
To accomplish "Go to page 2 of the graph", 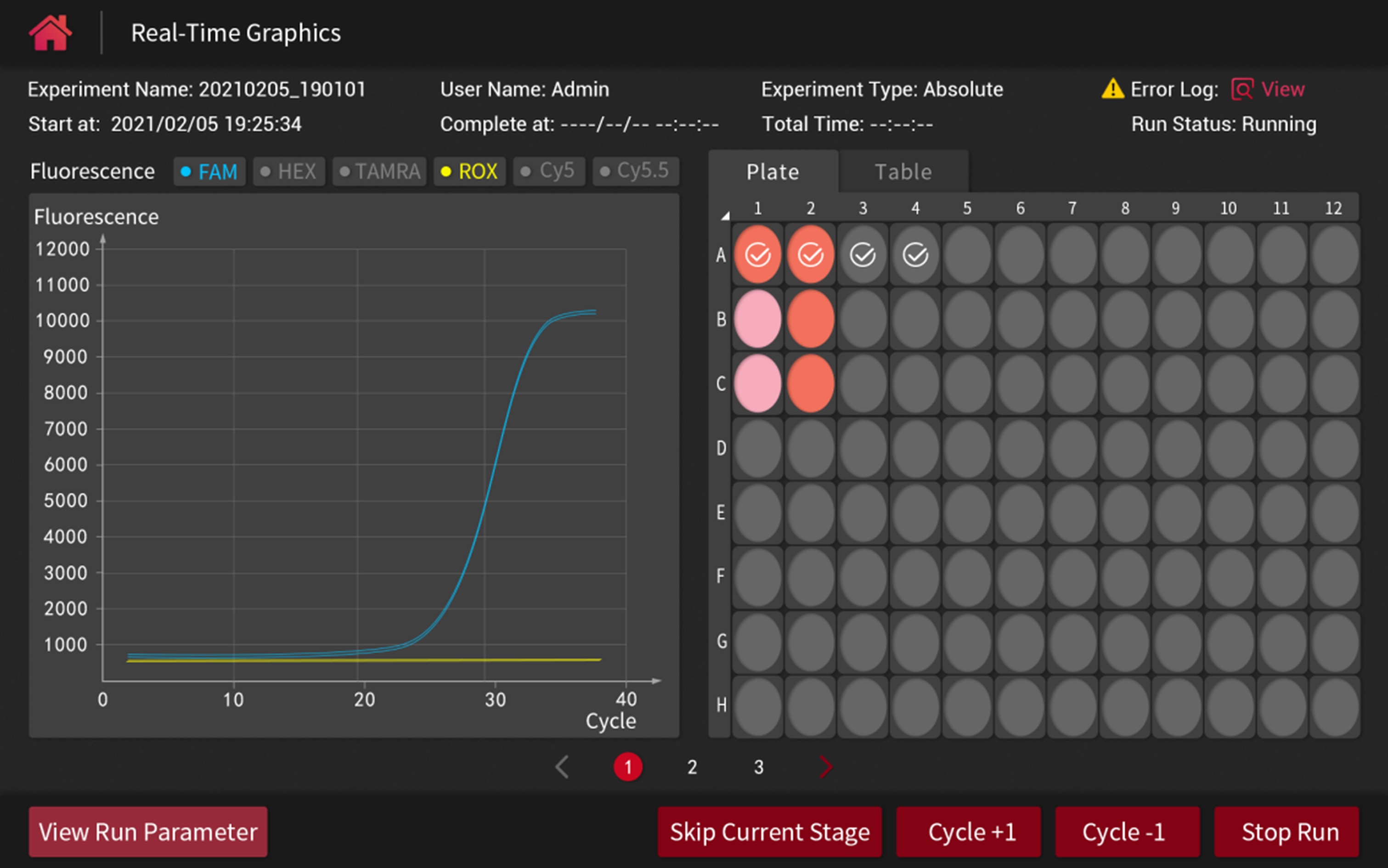I will 692,767.
